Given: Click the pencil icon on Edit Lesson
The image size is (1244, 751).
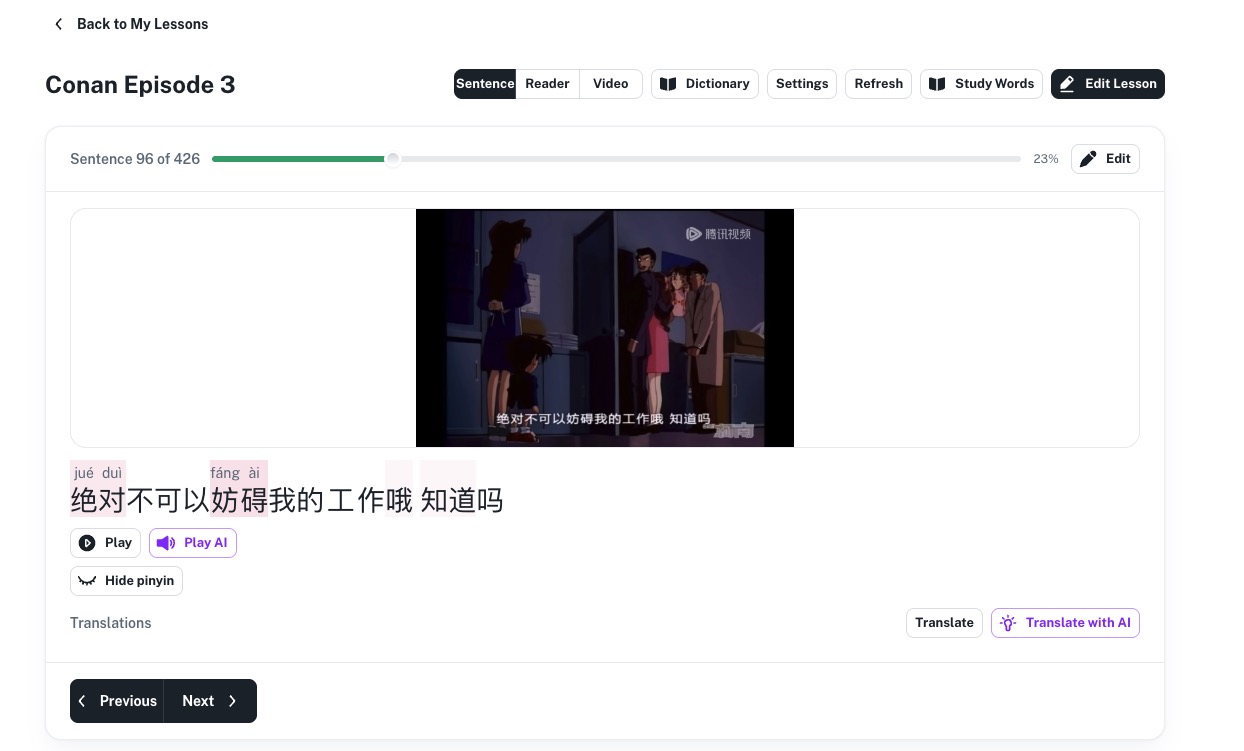Looking at the screenshot, I should coord(1068,84).
